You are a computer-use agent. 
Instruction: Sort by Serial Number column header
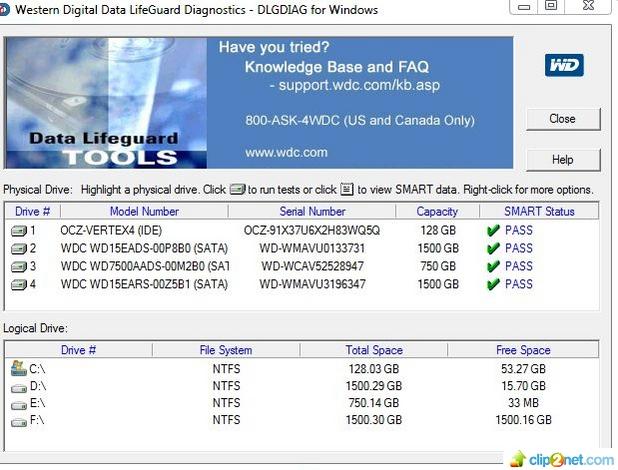coord(312,211)
